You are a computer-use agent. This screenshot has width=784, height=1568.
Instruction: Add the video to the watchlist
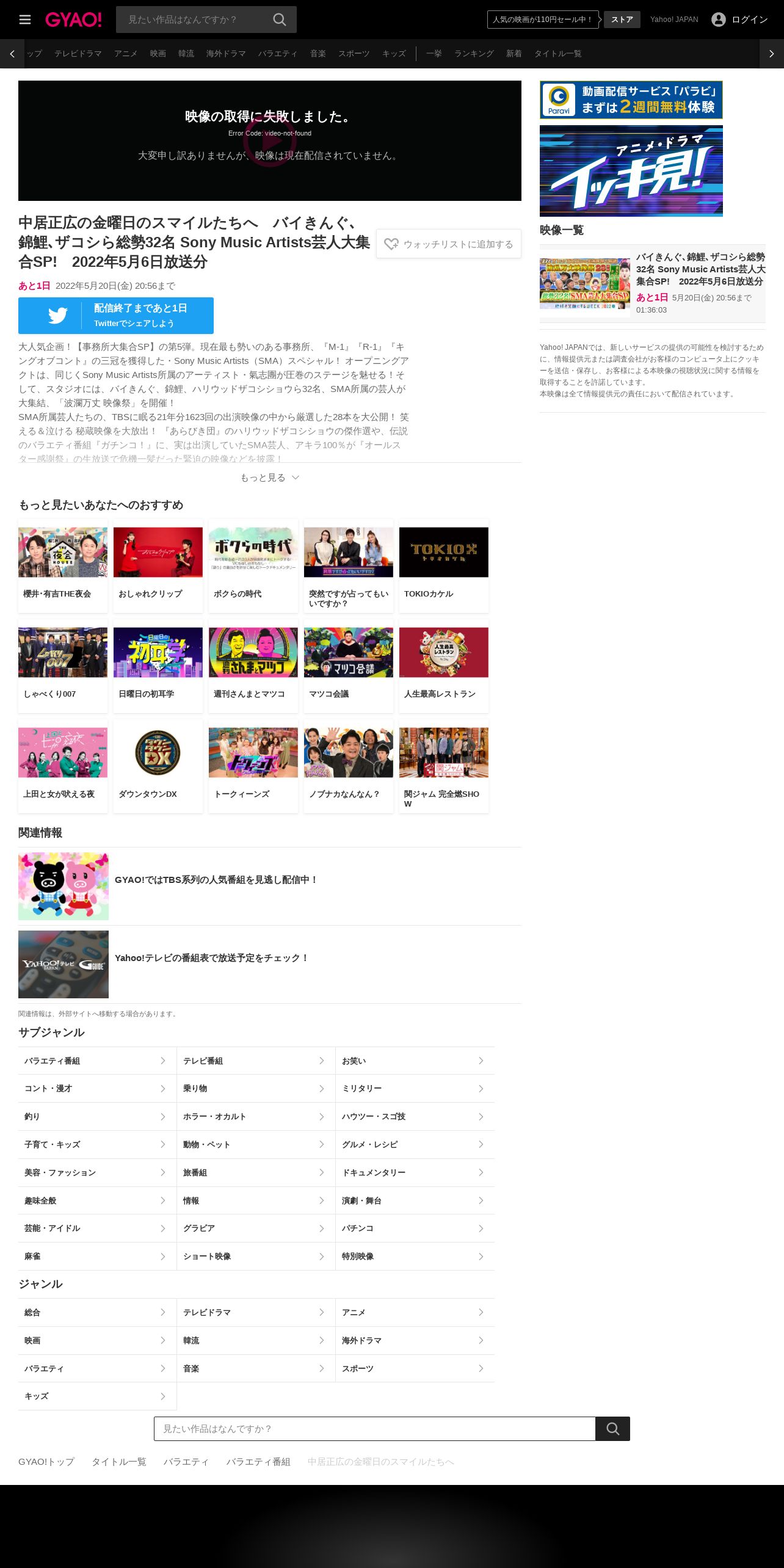tap(449, 244)
